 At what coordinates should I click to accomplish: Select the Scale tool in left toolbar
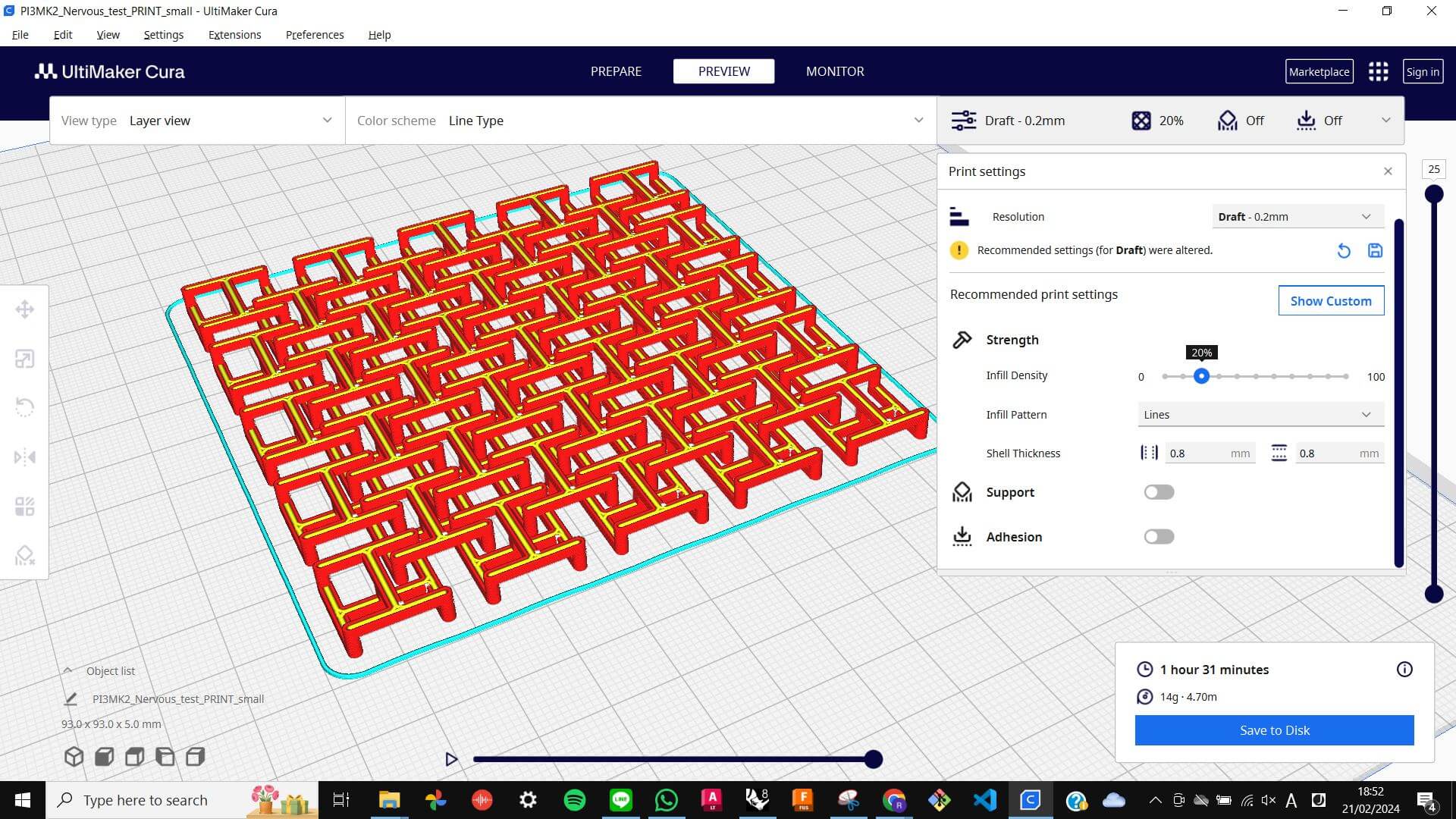24,359
